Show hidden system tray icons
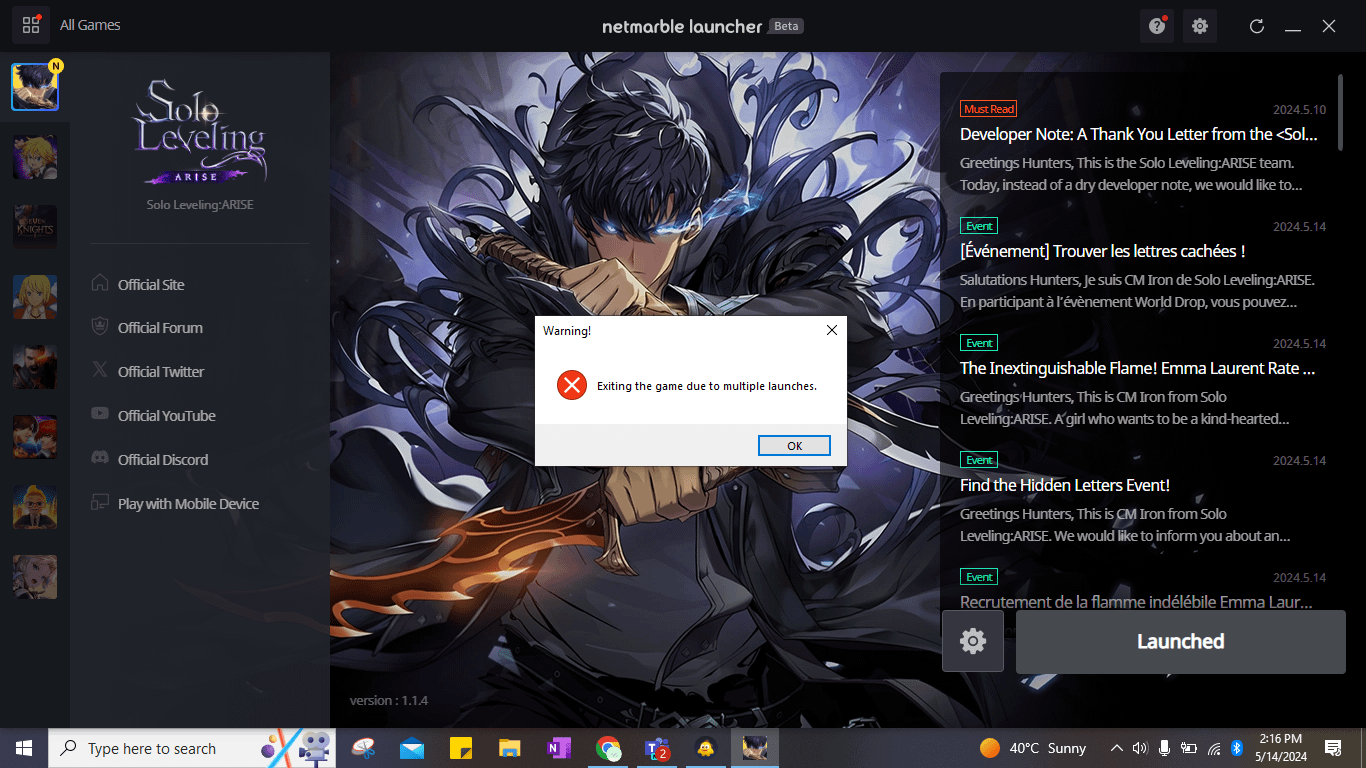The height and width of the screenshot is (768, 1366). click(1117, 748)
